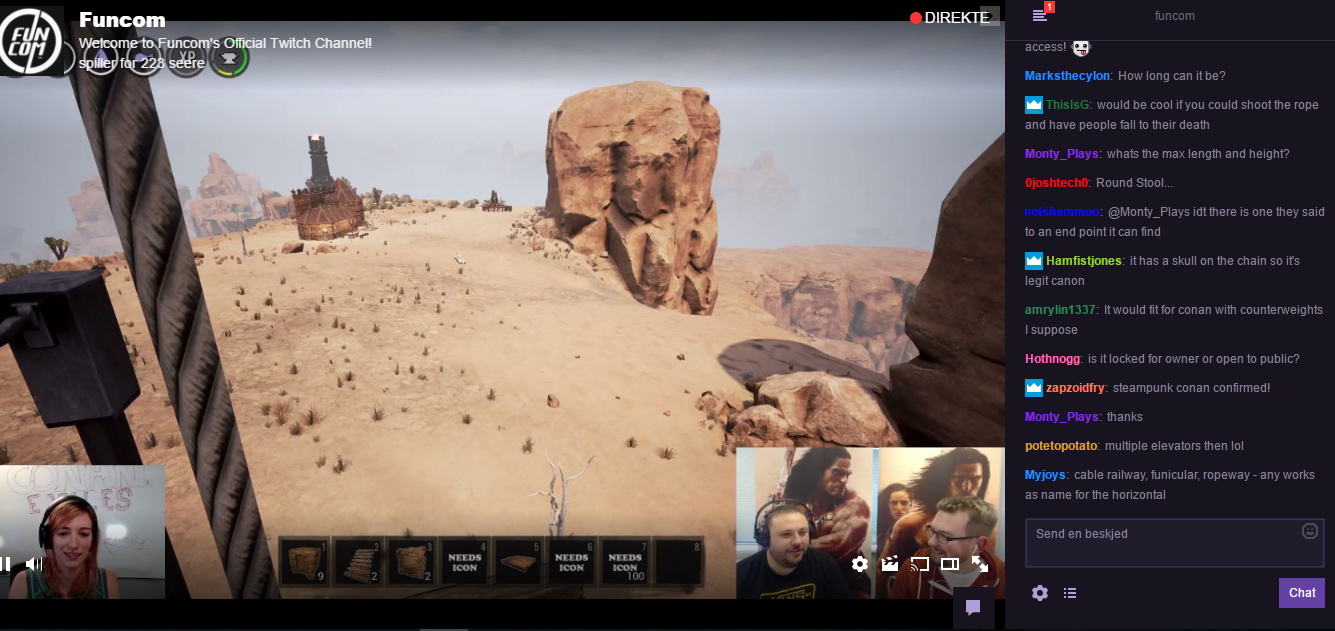Select hotbar slot 1 with the crate item
Viewport: 1335px width, 631px height.
coord(304,562)
